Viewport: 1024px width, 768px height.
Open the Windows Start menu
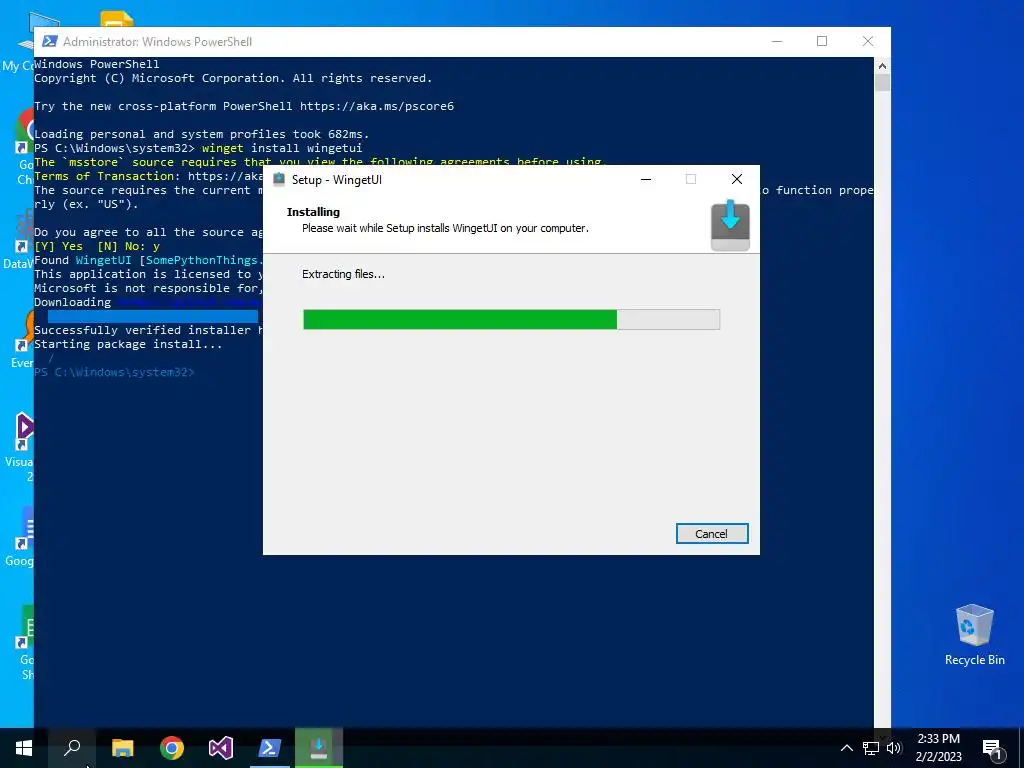click(x=24, y=748)
